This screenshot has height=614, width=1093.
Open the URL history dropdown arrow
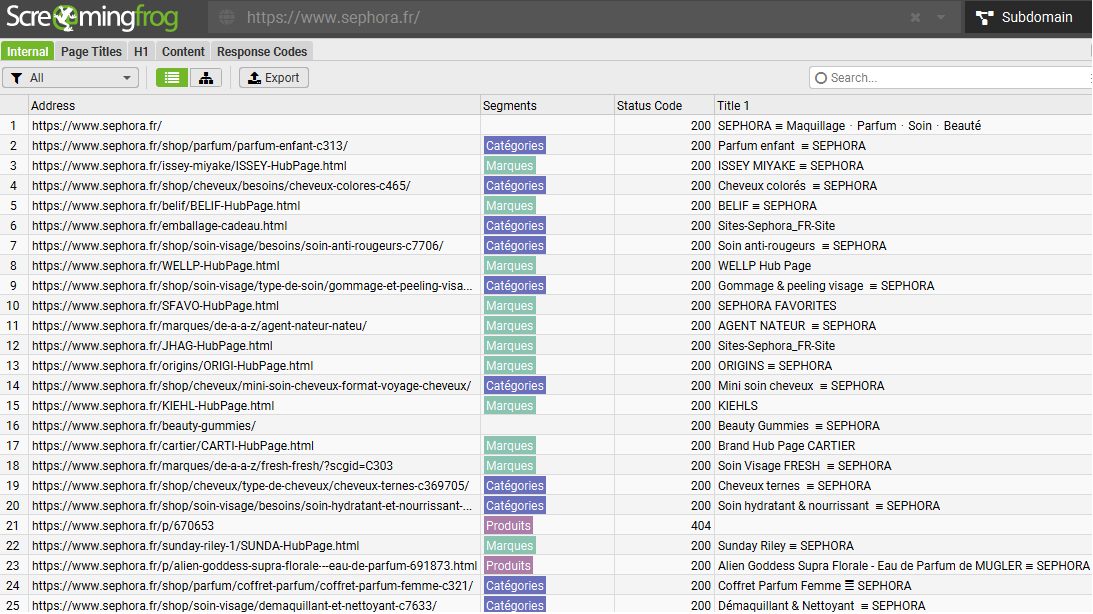click(941, 18)
